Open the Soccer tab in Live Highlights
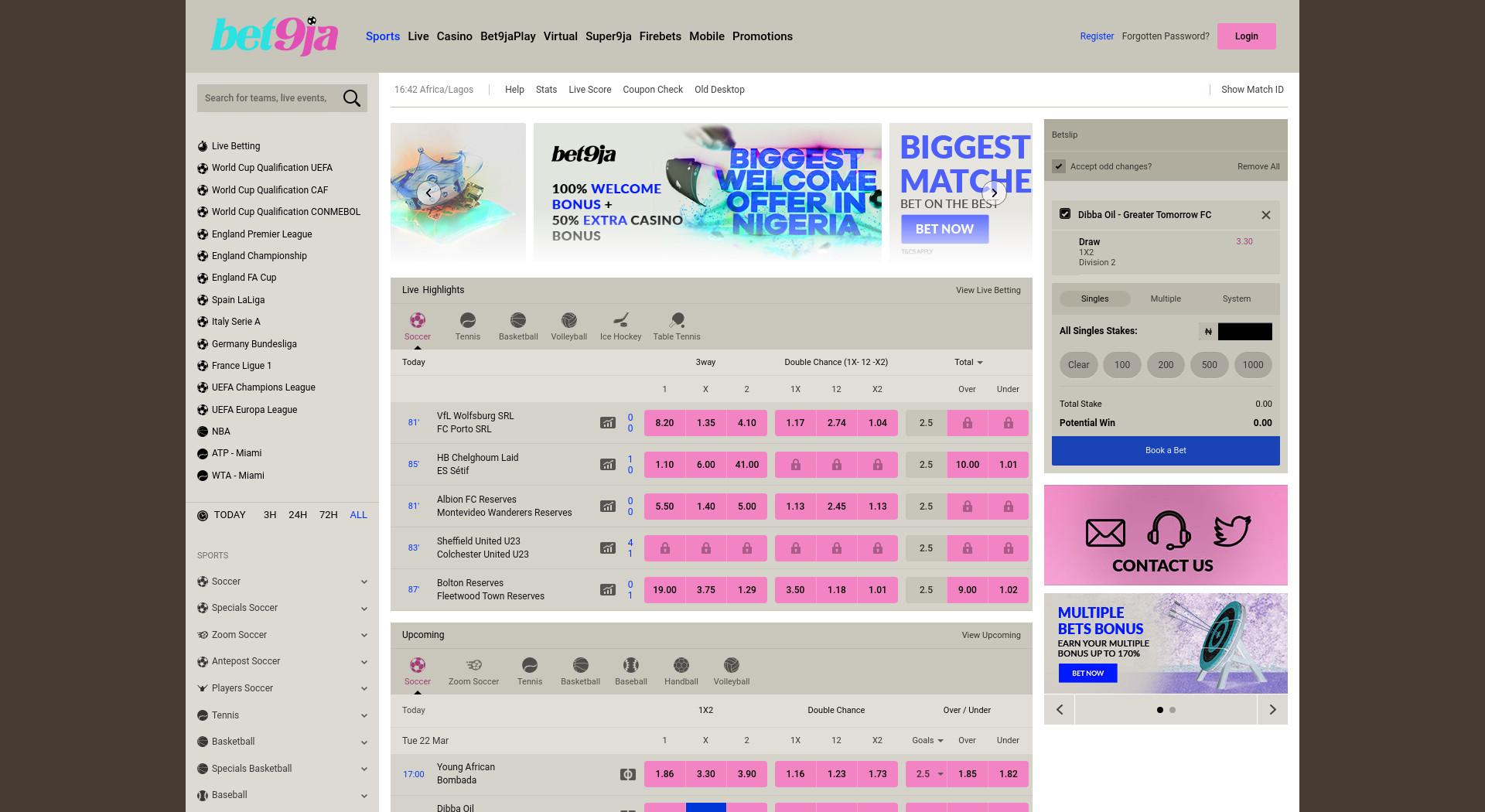Viewport: 1485px width, 812px height. (417, 326)
